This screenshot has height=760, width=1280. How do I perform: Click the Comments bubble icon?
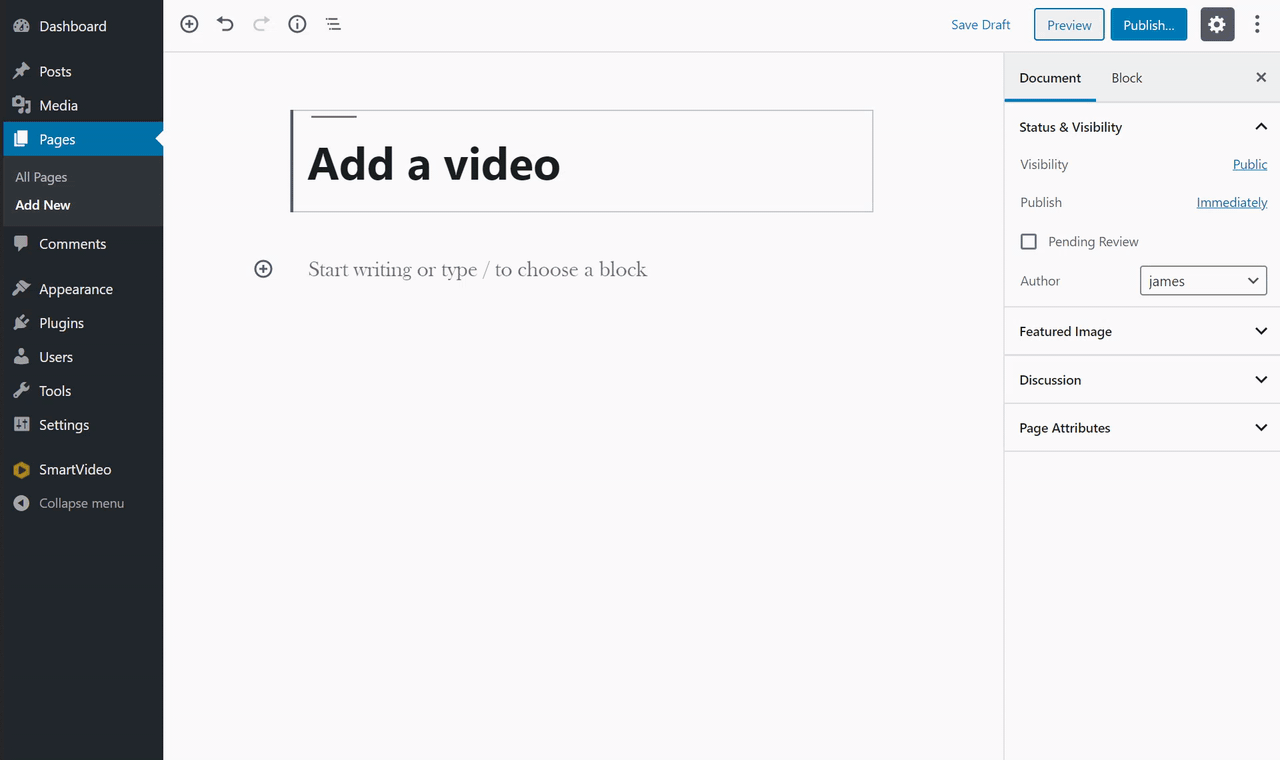point(21,243)
